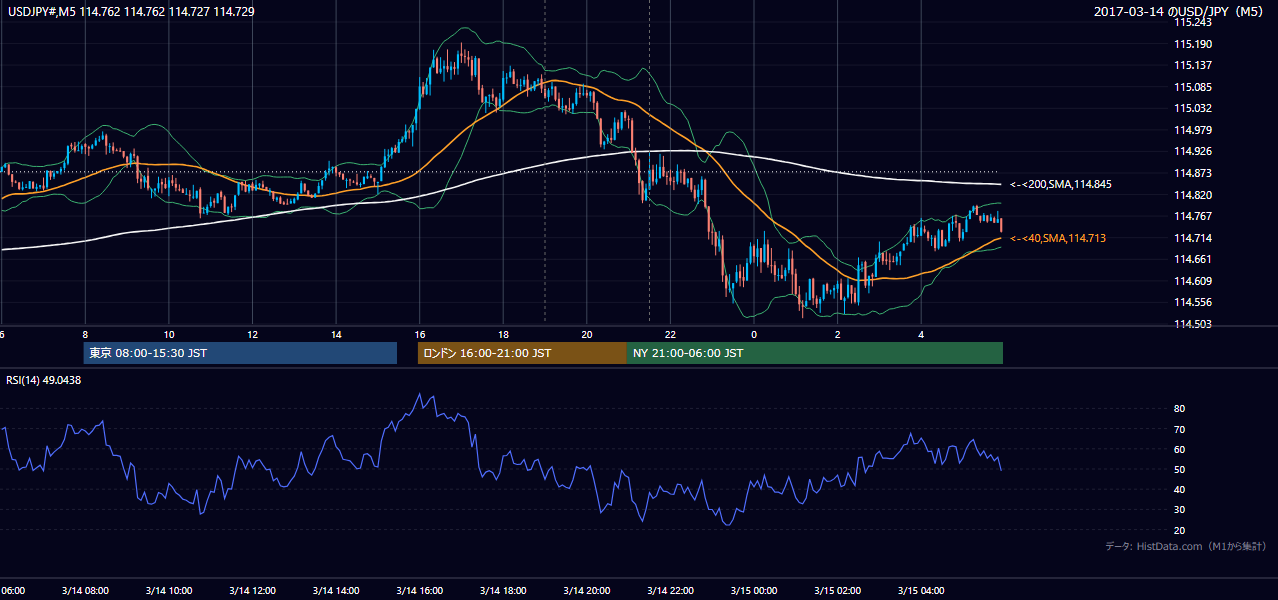This screenshot has height=600, width=1278.
Task: Click the 3/14 12:00 date axis label
Action: (x=252, y=590)
